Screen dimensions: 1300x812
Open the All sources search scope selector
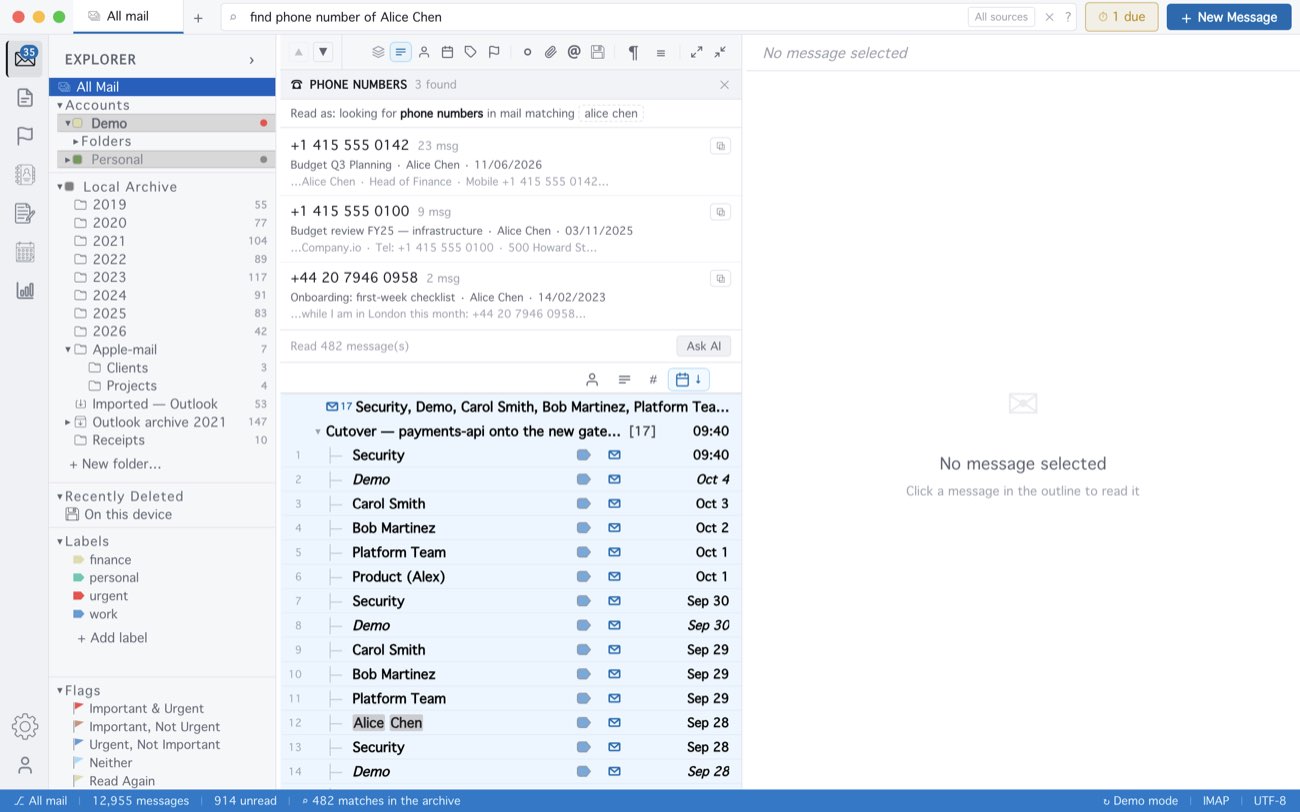point(1001,17)
